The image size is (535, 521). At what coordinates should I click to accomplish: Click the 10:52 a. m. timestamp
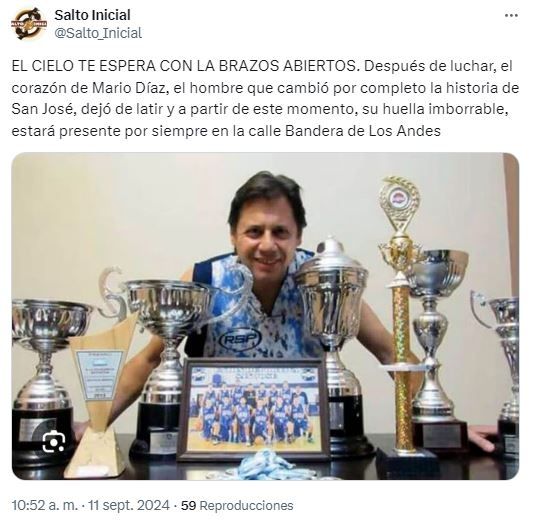pos(45,505)
